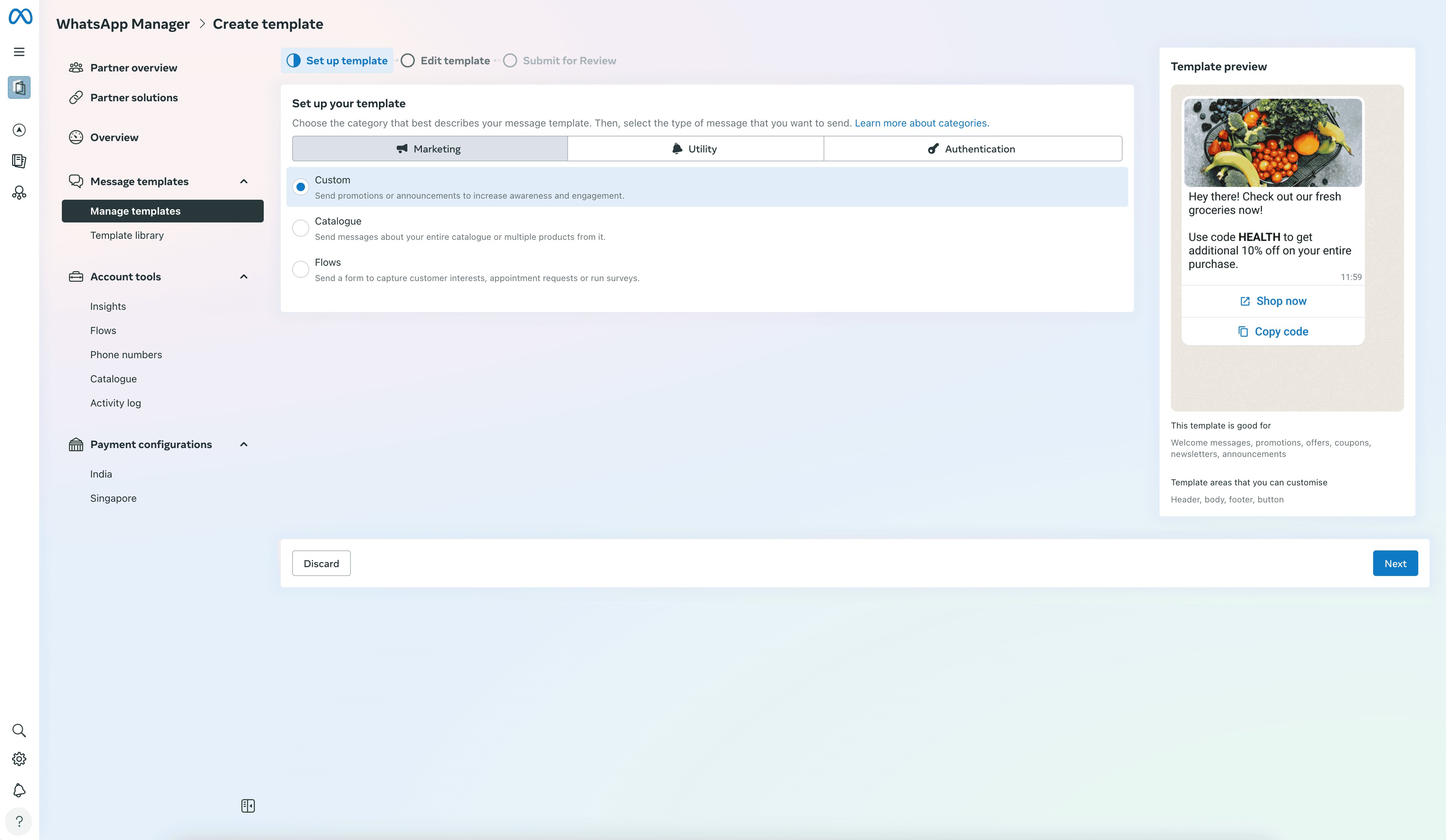Image resolution: width=1446 pixels, height=840 pixels.
Task: Select the WhatsApp account icon in rail
Action: [19, 88]
